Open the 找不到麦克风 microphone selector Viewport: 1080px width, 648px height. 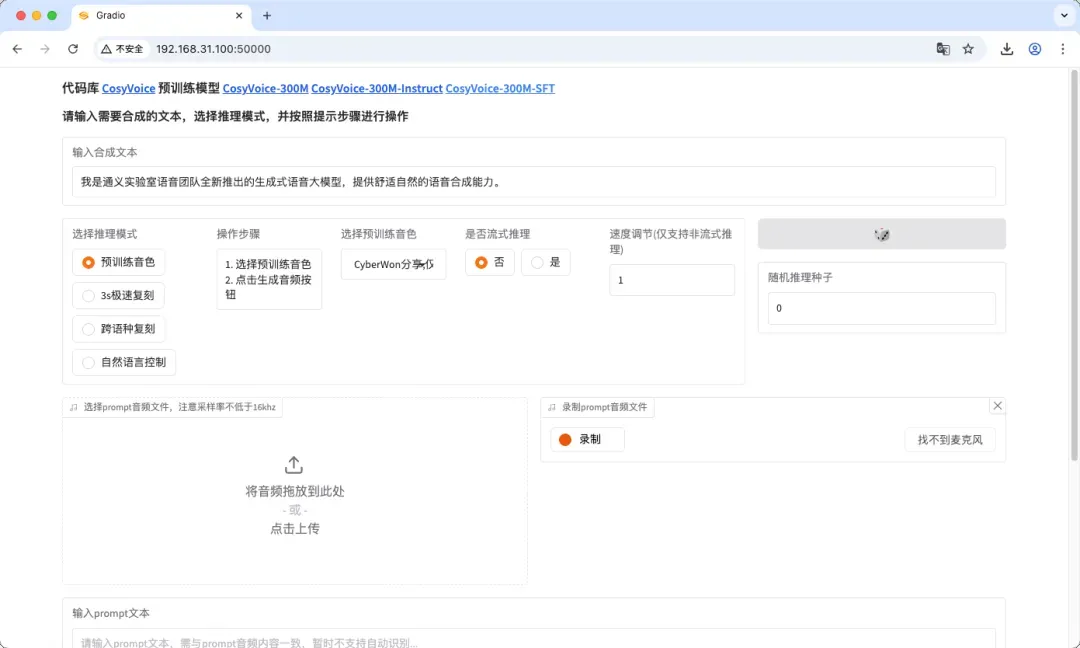[x=948, y=439]
